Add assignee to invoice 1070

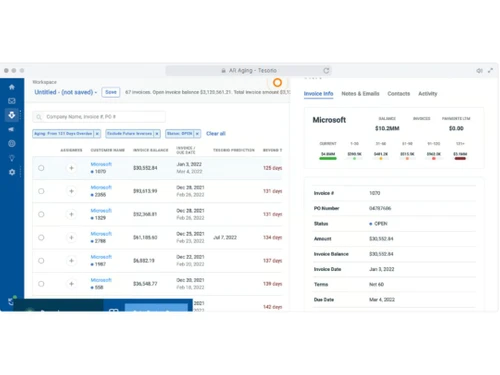pos(71,168)
